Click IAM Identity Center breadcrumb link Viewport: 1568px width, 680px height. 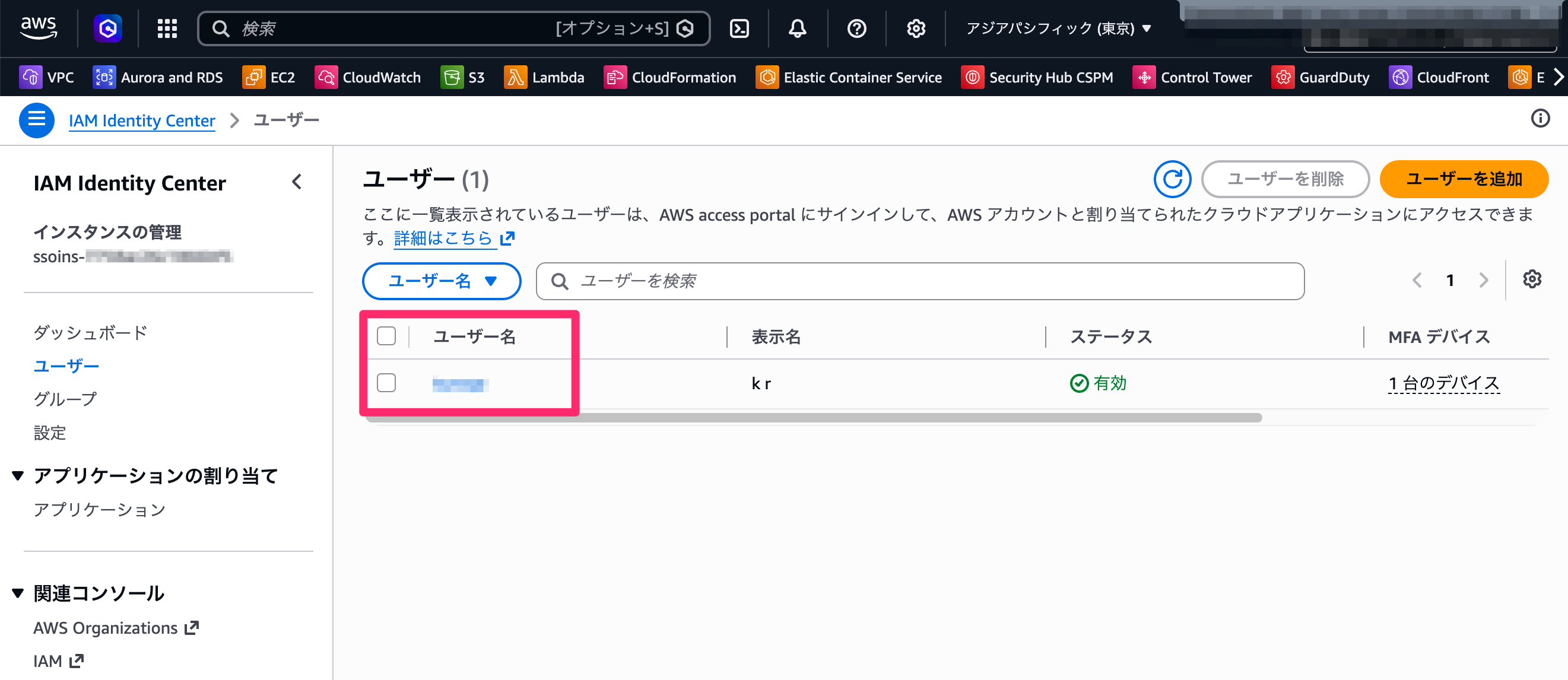coord(142,120)
